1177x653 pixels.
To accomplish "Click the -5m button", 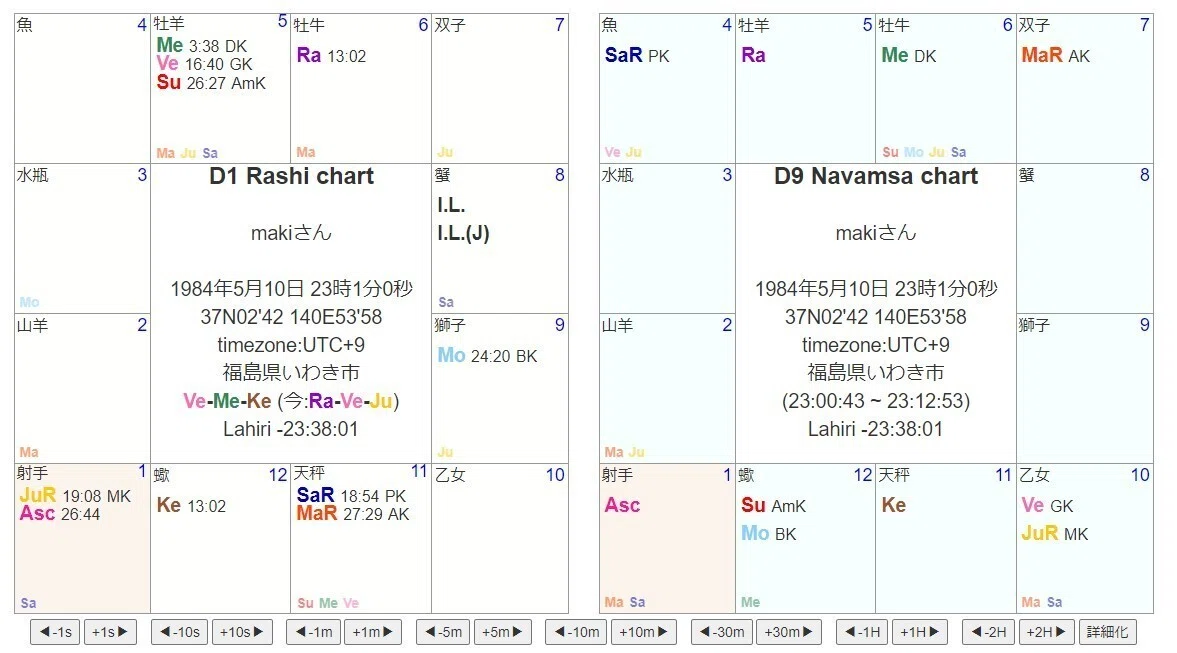I will (x=444, y=632).
